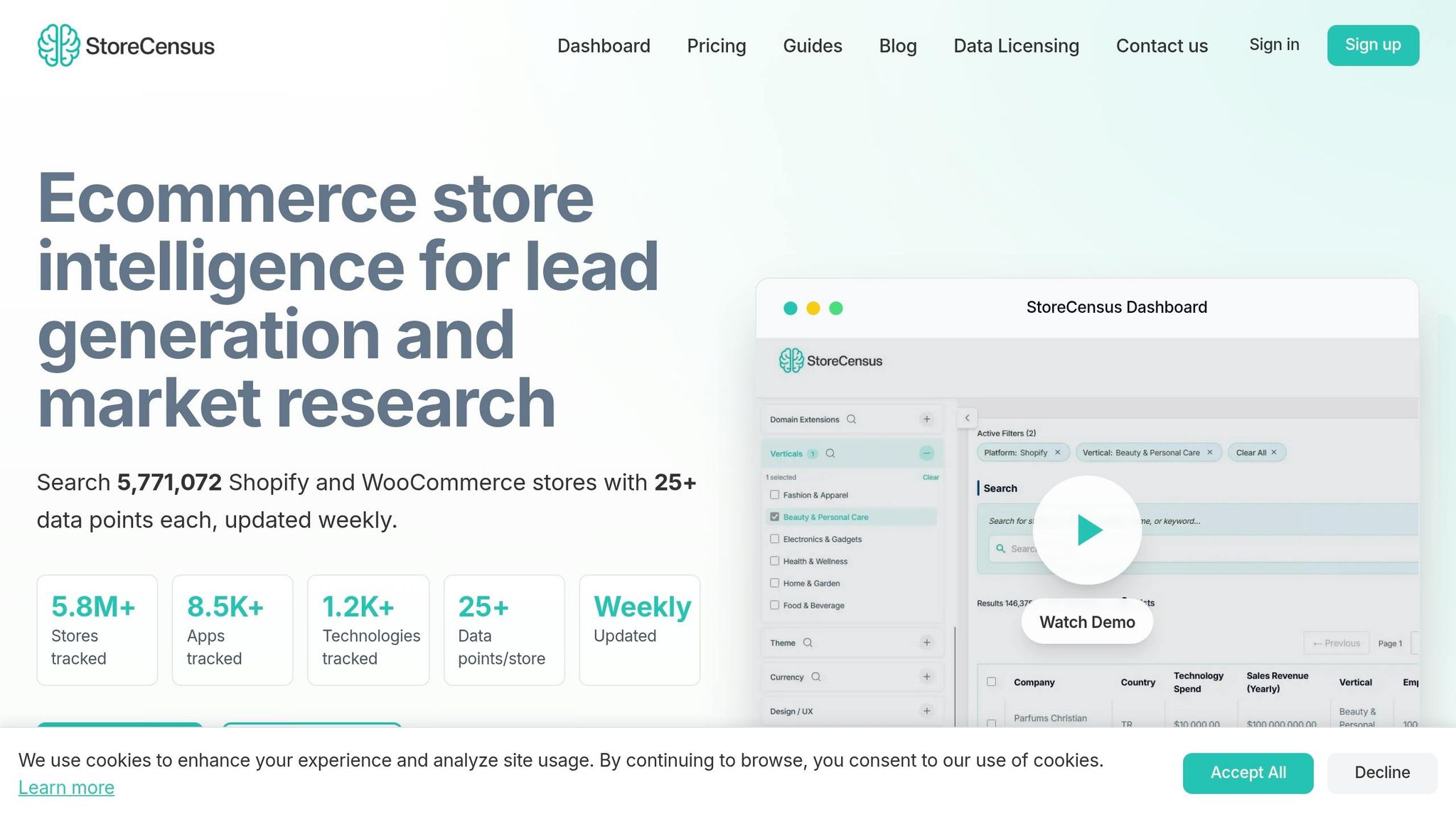Click the search icon beside Theme
The height and width of the screenshot is (819, 1456).
coord(808,643)
